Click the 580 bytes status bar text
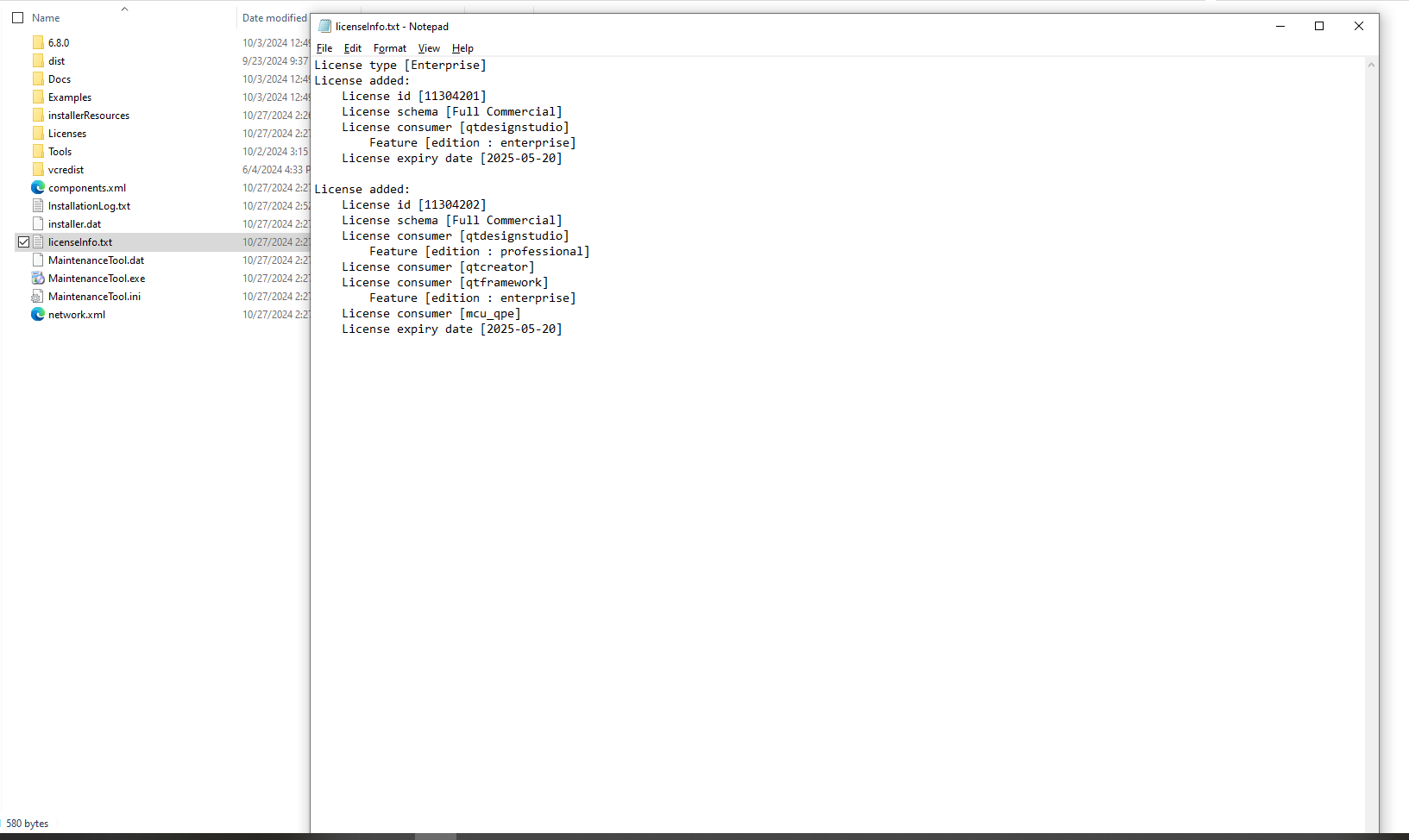 tap(28, 824)
